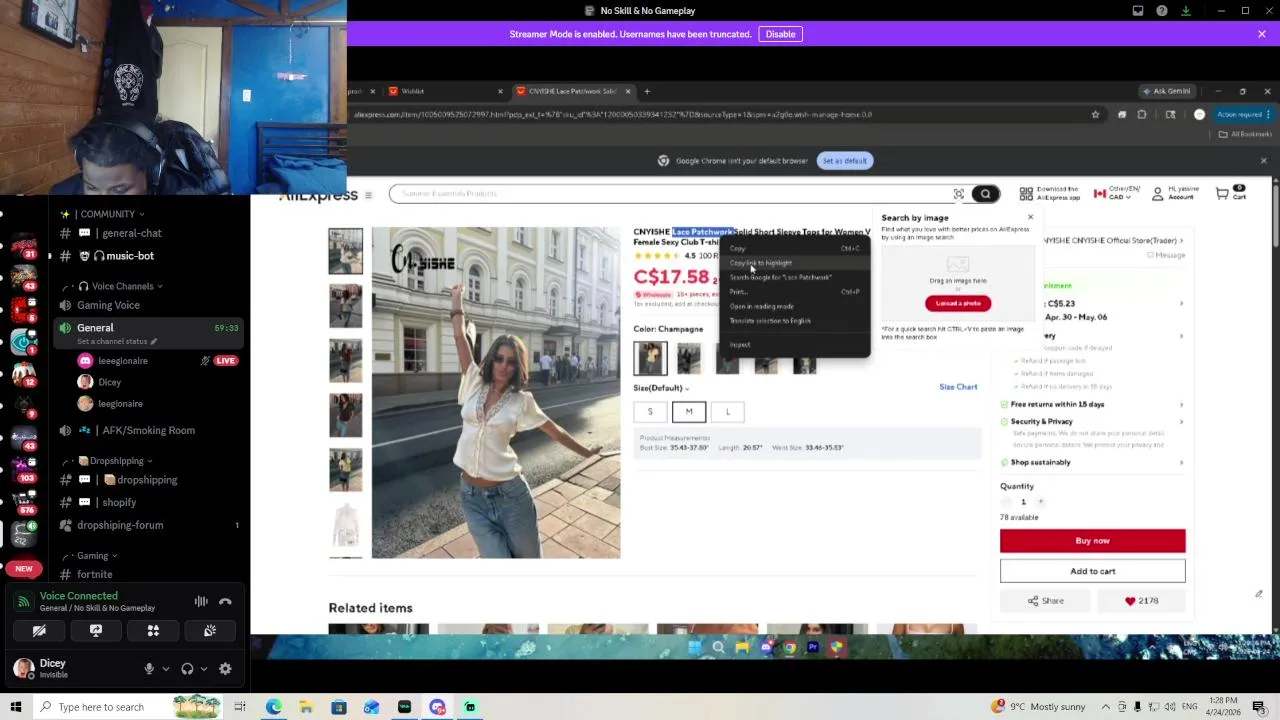Choose Copy link to highlight
This screenshot has height=720, width=1280.
tap(795, 263)
